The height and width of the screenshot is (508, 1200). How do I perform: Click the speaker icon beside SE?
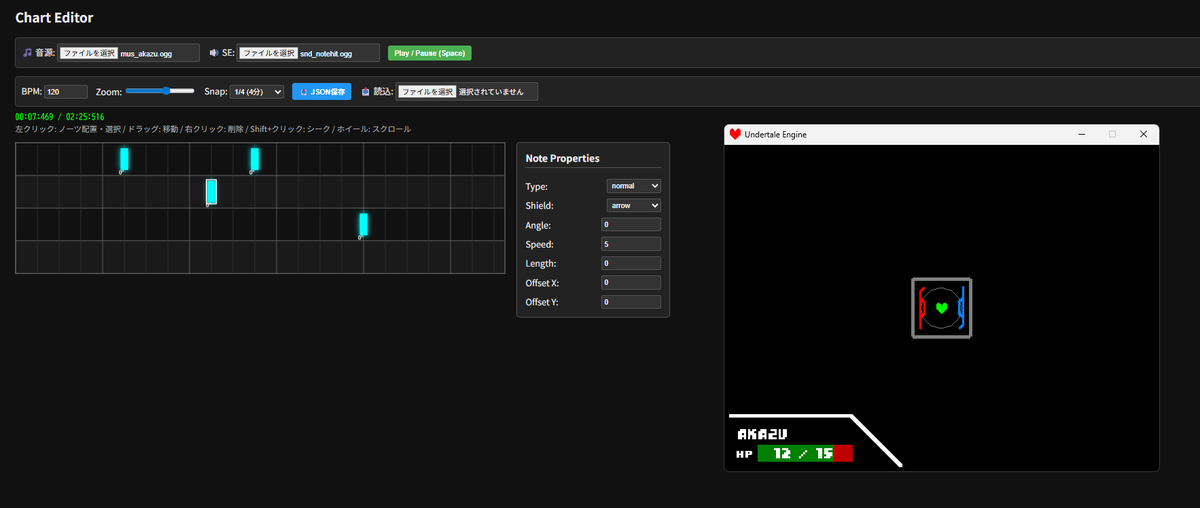coord(214,53)
